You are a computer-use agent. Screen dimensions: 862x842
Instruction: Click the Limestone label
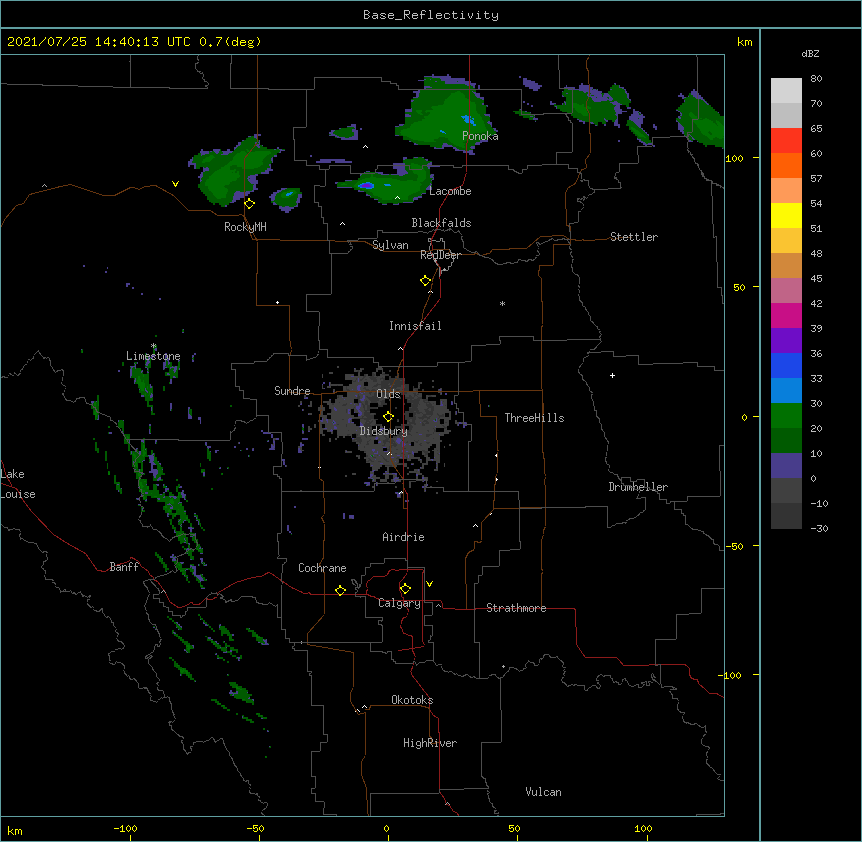[x=153, y=356]
